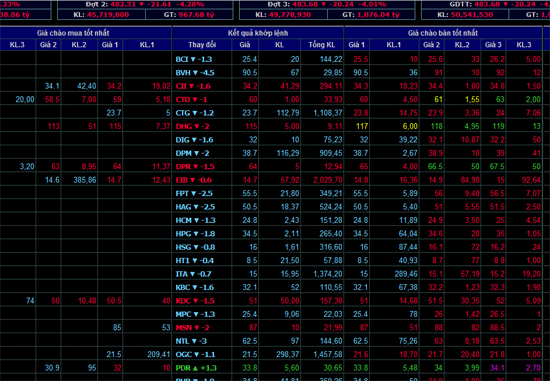Click the down arrow next to FPT
This screenshot has width=550, height=381.
tap(194, 194)
